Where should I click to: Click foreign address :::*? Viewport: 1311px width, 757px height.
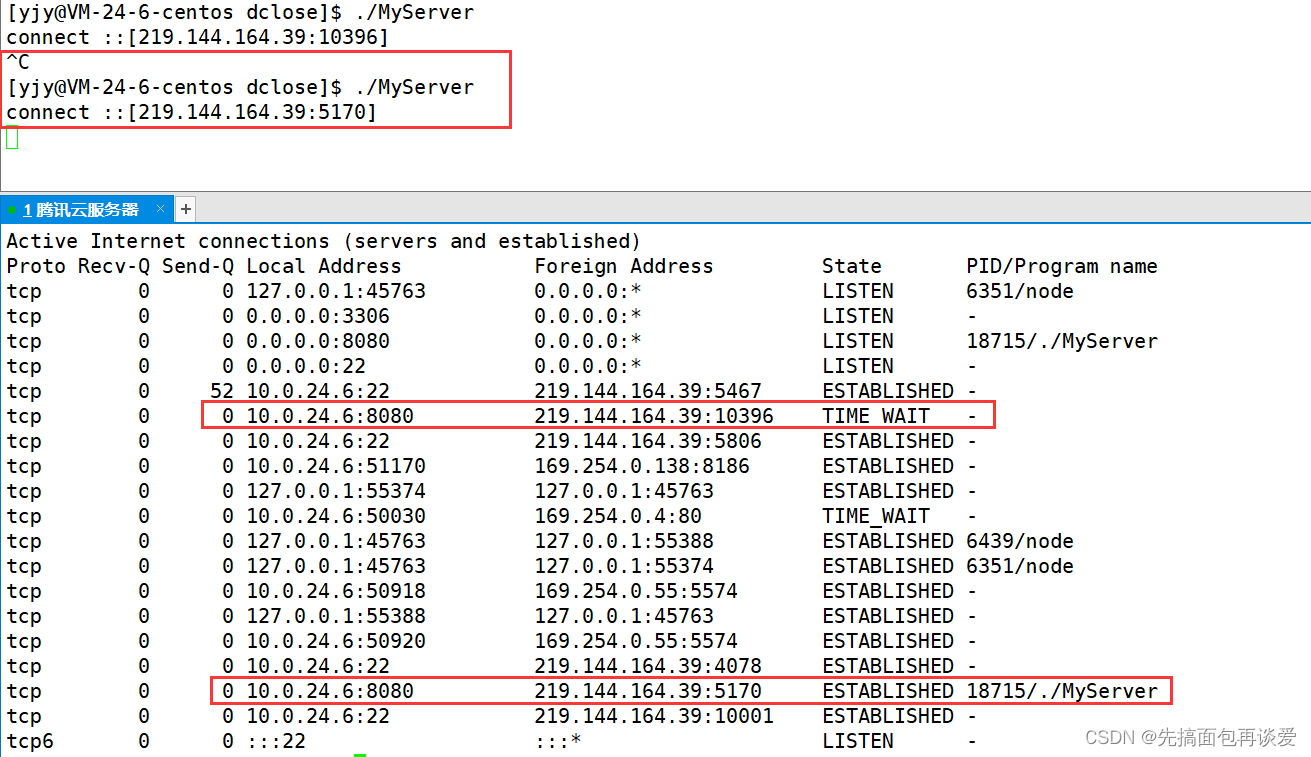pyautogui.click(x=558, y=741)
